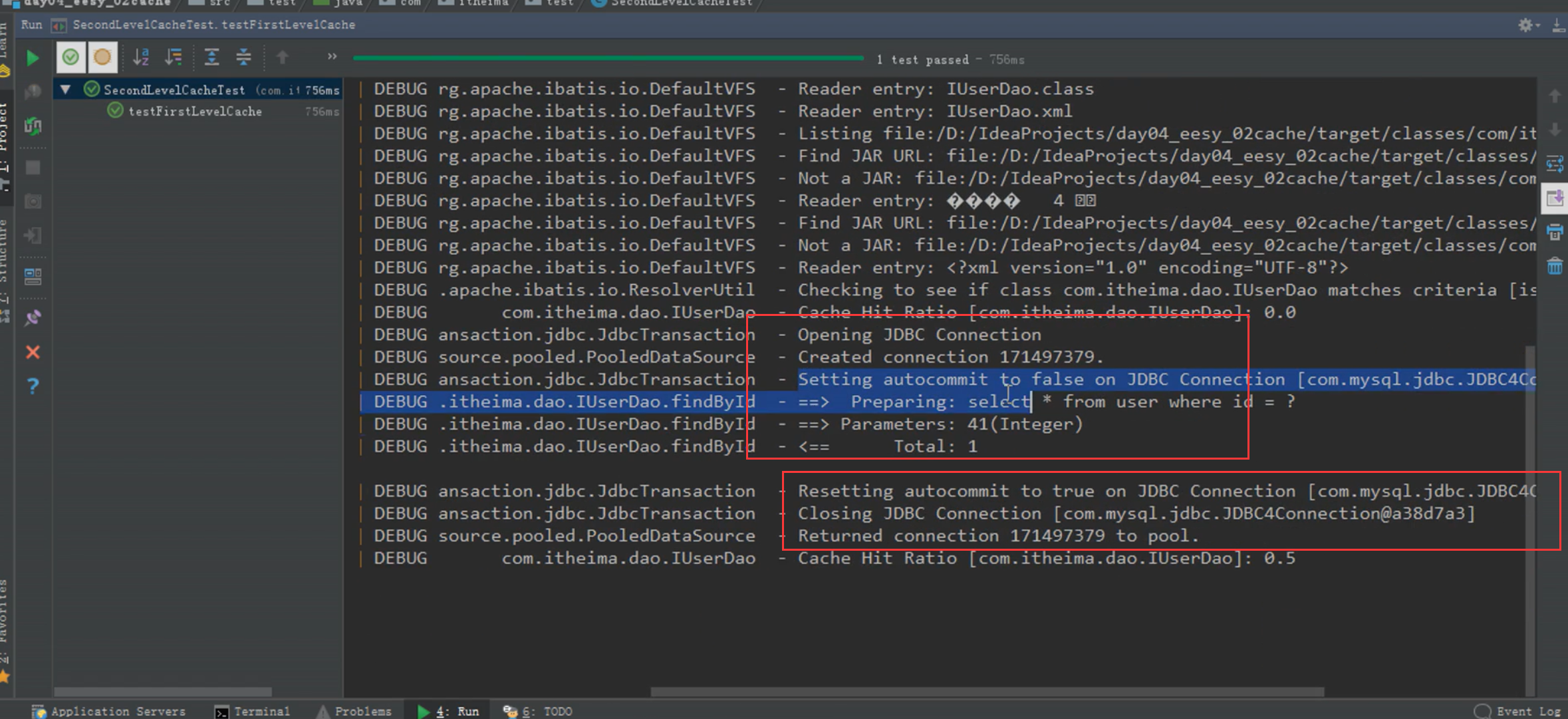
Task: Expand all test tree nodes
Action: 211,57
